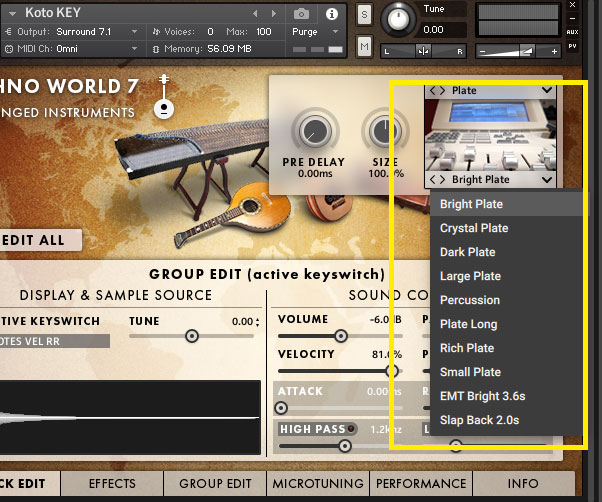Adjust the ATTACK slider handle
Screen dimensions: 602x502
tap(281, 408)
